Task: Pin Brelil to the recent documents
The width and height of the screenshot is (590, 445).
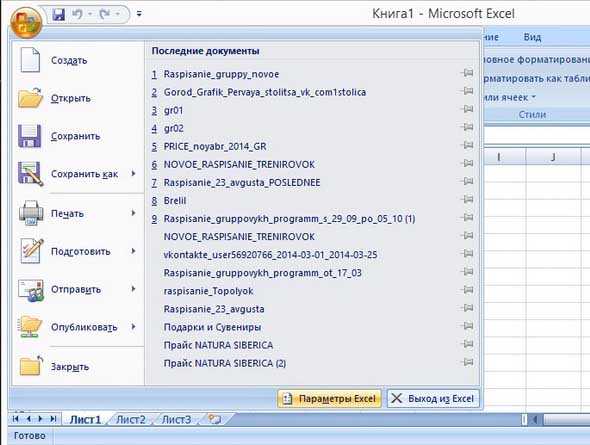Action: 467,199
